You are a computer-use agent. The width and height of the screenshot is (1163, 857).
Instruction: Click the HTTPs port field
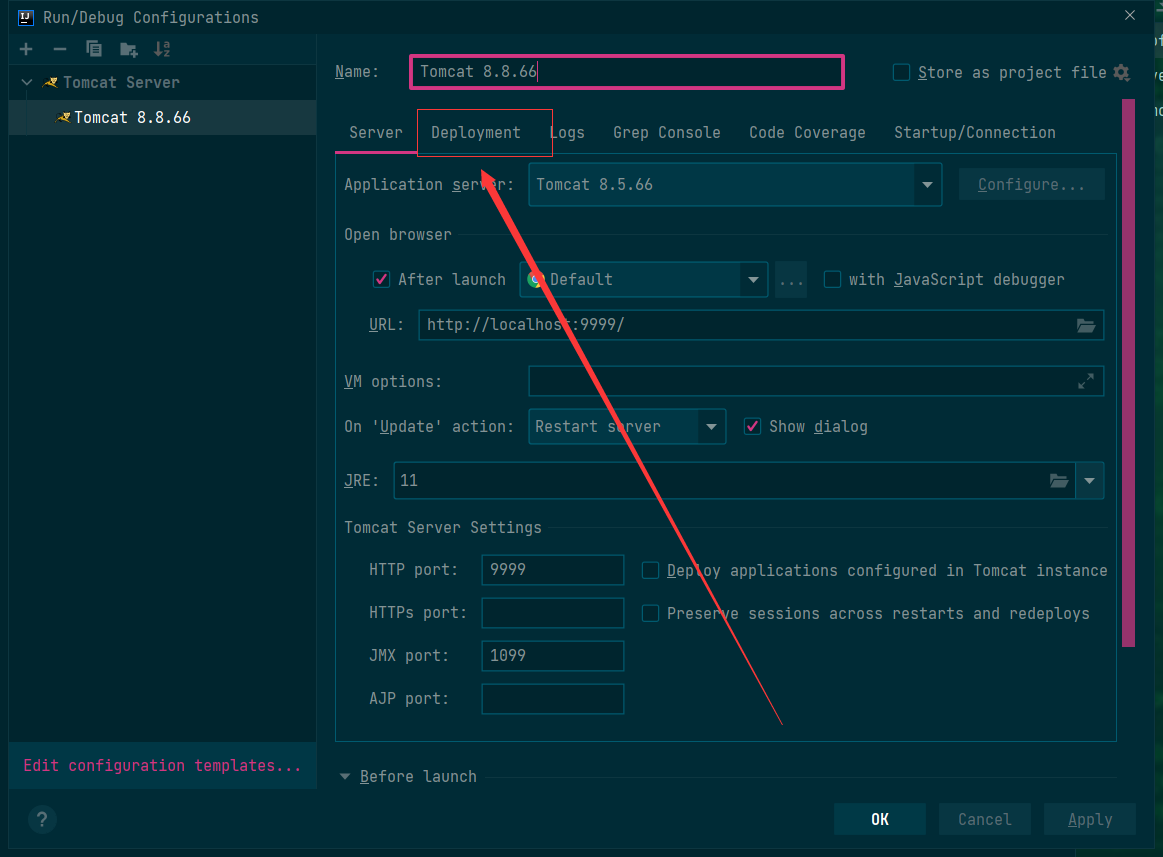(553, 613)
